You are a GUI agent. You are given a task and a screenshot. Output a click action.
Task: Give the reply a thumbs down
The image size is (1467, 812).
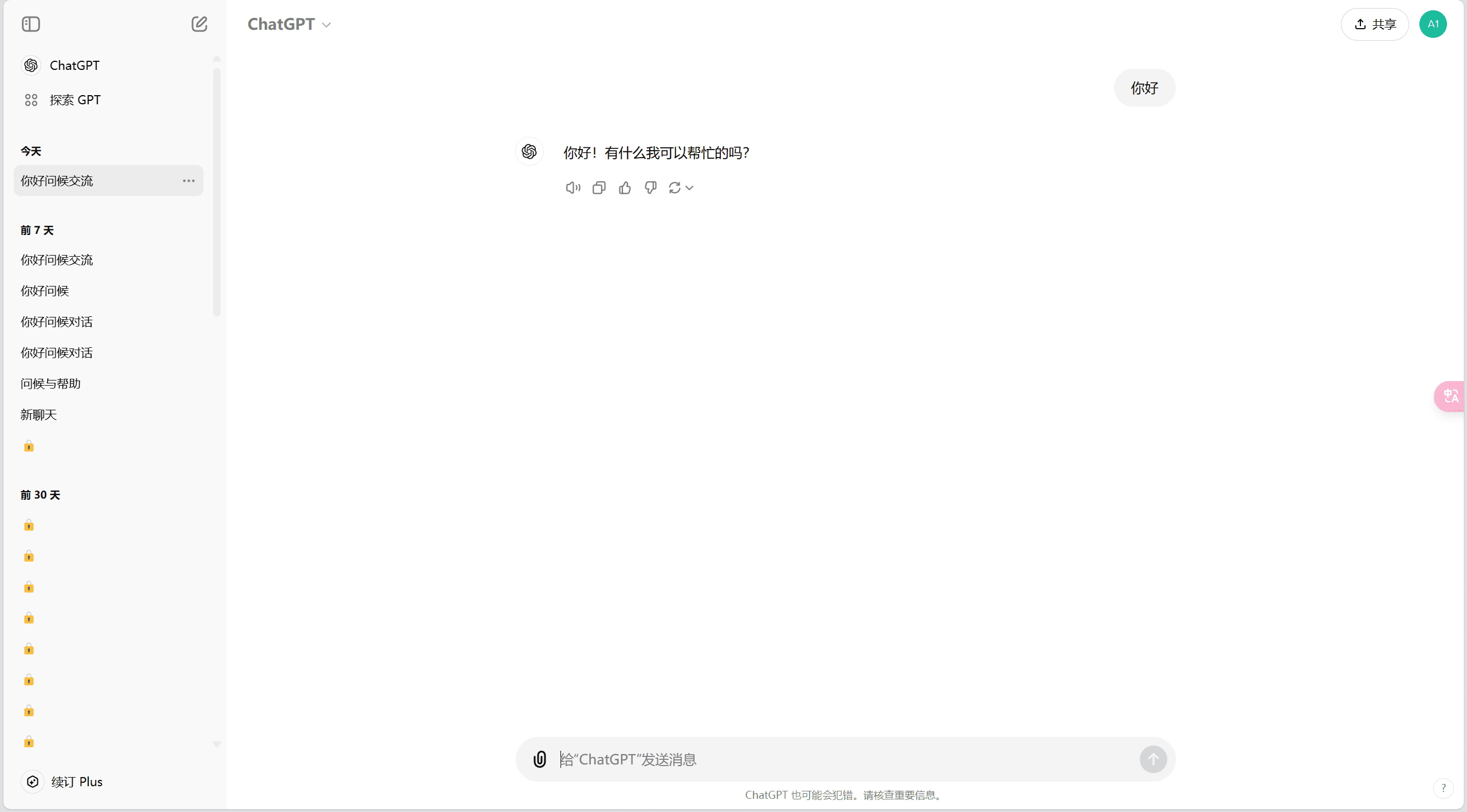[x=650, y=187]
